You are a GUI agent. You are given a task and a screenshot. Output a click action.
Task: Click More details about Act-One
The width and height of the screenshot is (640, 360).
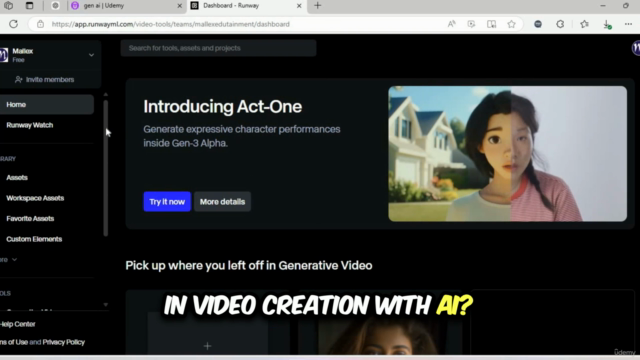click(222, 202)
